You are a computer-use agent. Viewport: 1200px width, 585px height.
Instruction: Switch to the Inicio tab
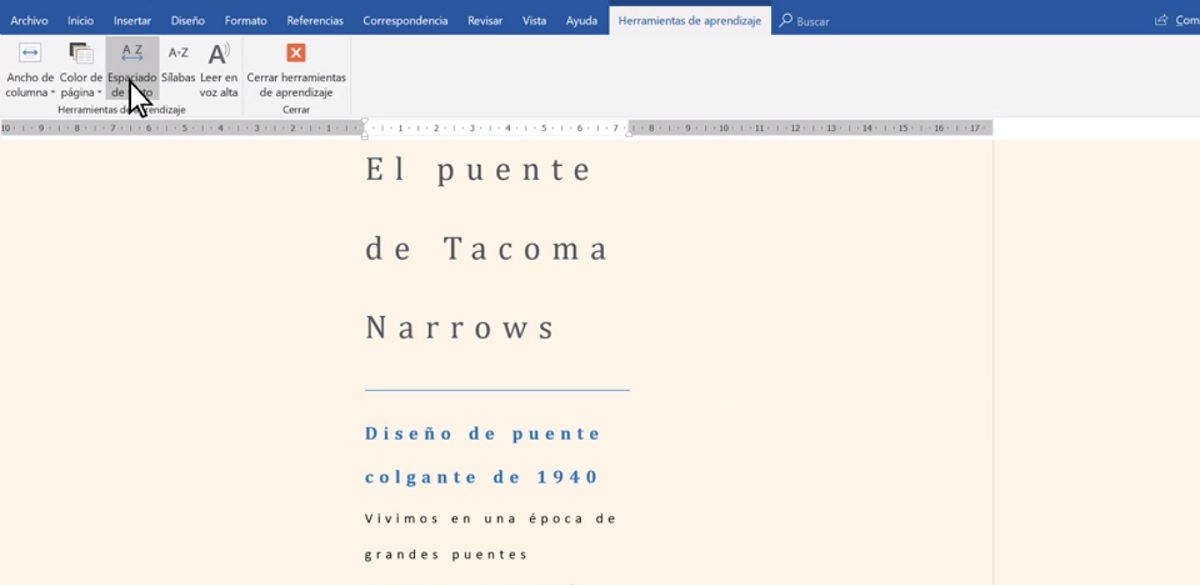81,20
